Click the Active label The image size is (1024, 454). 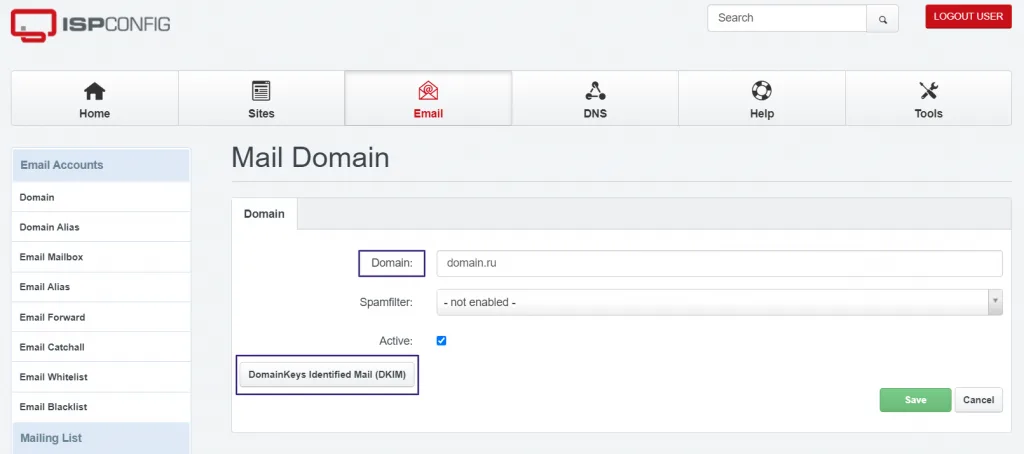pos(396,340)
